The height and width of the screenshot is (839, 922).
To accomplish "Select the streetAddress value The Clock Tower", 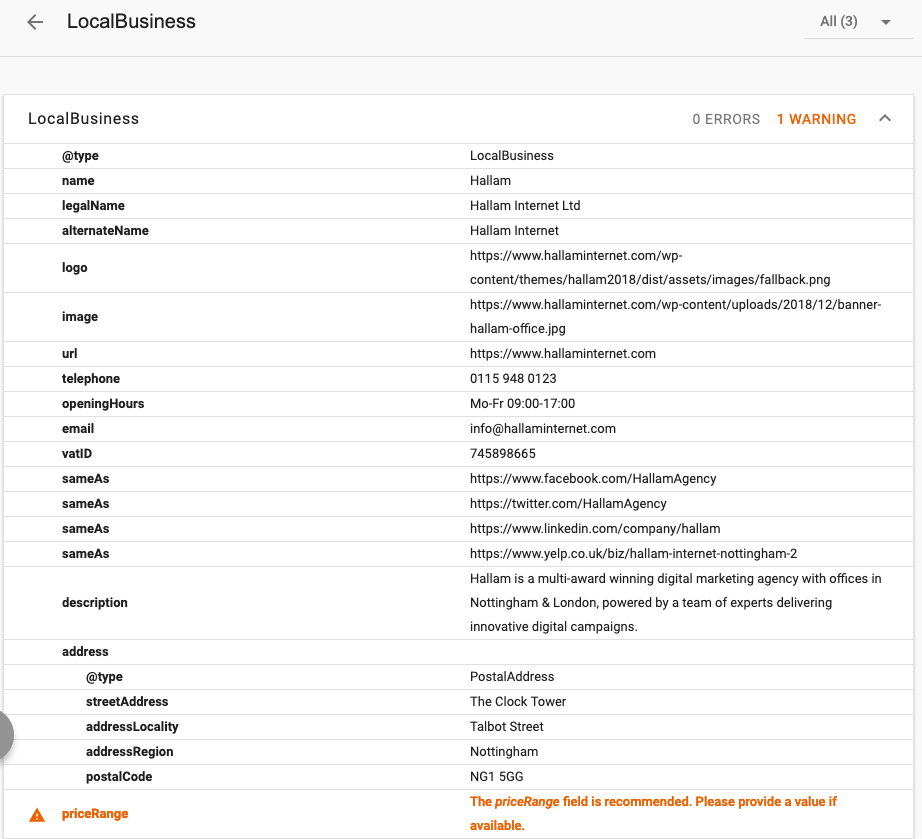I will 517,701.
